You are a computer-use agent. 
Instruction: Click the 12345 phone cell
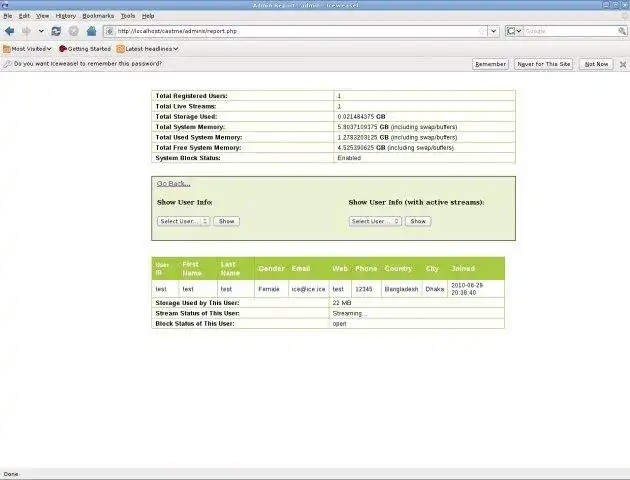(x=364, y=289)
